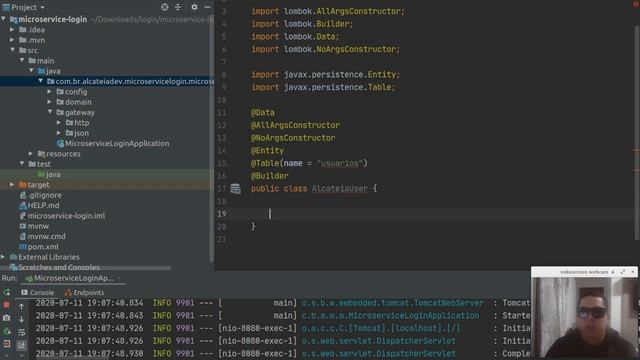Expand External Libraries node
This screenshot has width=640, height=360.
3,257
